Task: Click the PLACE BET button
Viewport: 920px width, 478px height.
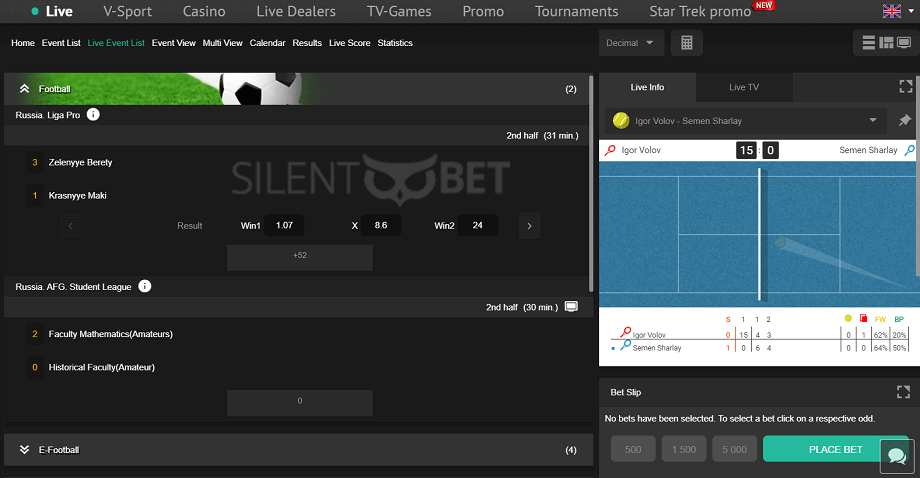Action: pyautogui.click(x=836, y=449)
